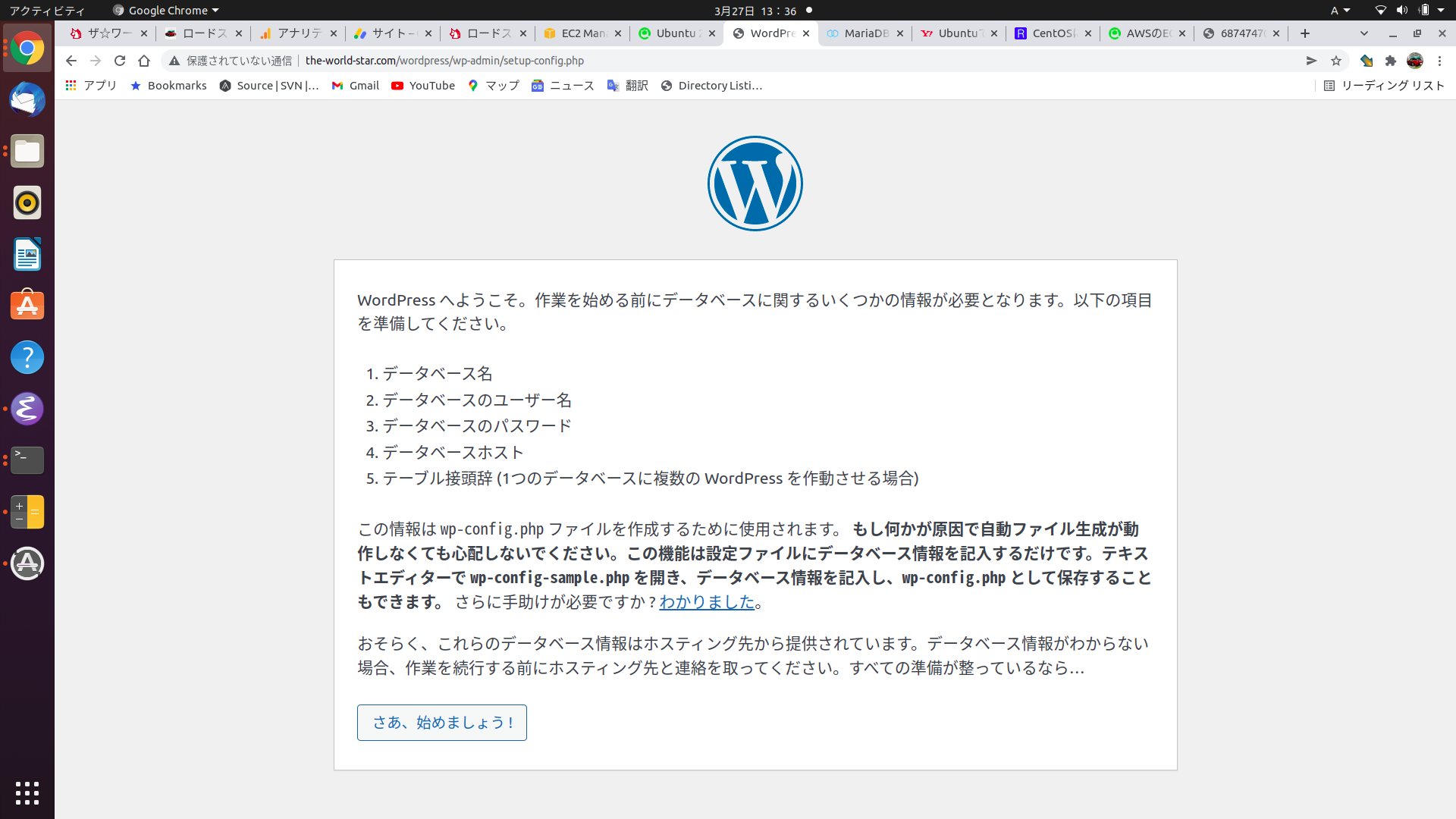Open Emacs from the dock
Screen dimensions: 1456x819
tap(27, 409)
